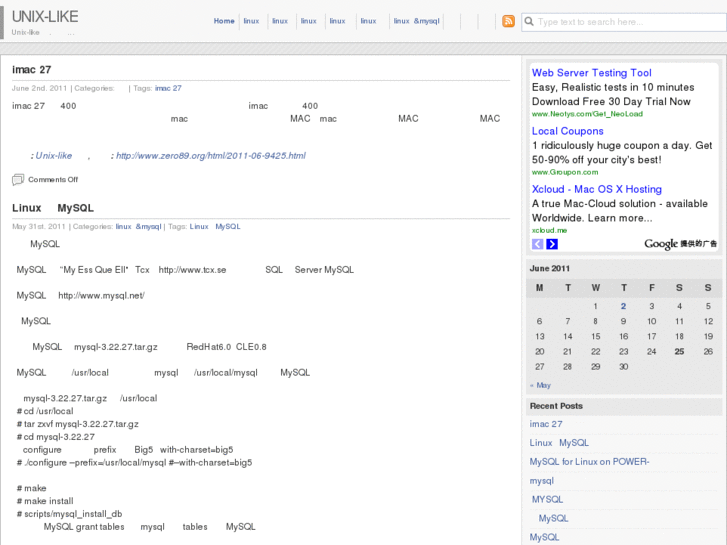Screen dimensions: 727x545
Task: Open the 'imac 27' post title
Action: click(x=31, y=70)
